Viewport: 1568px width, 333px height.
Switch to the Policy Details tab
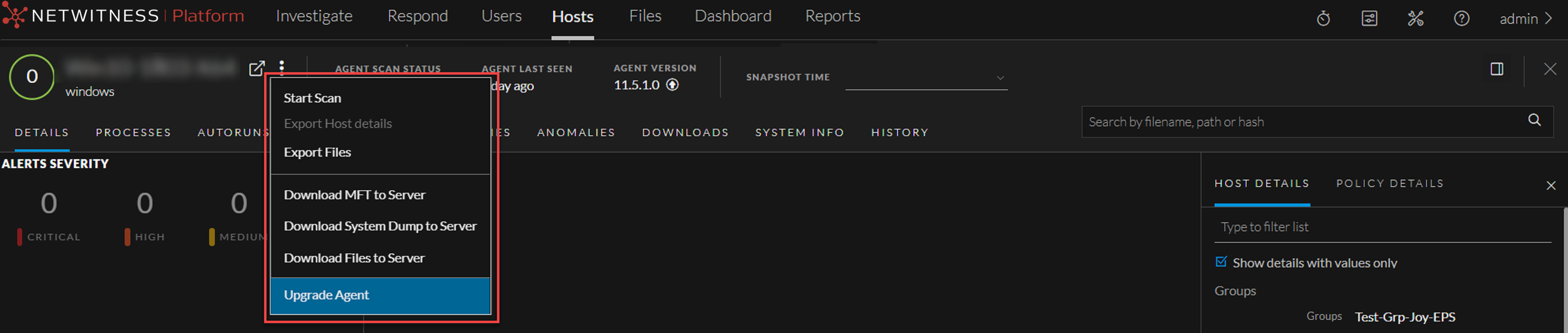tap(1390, 184)
